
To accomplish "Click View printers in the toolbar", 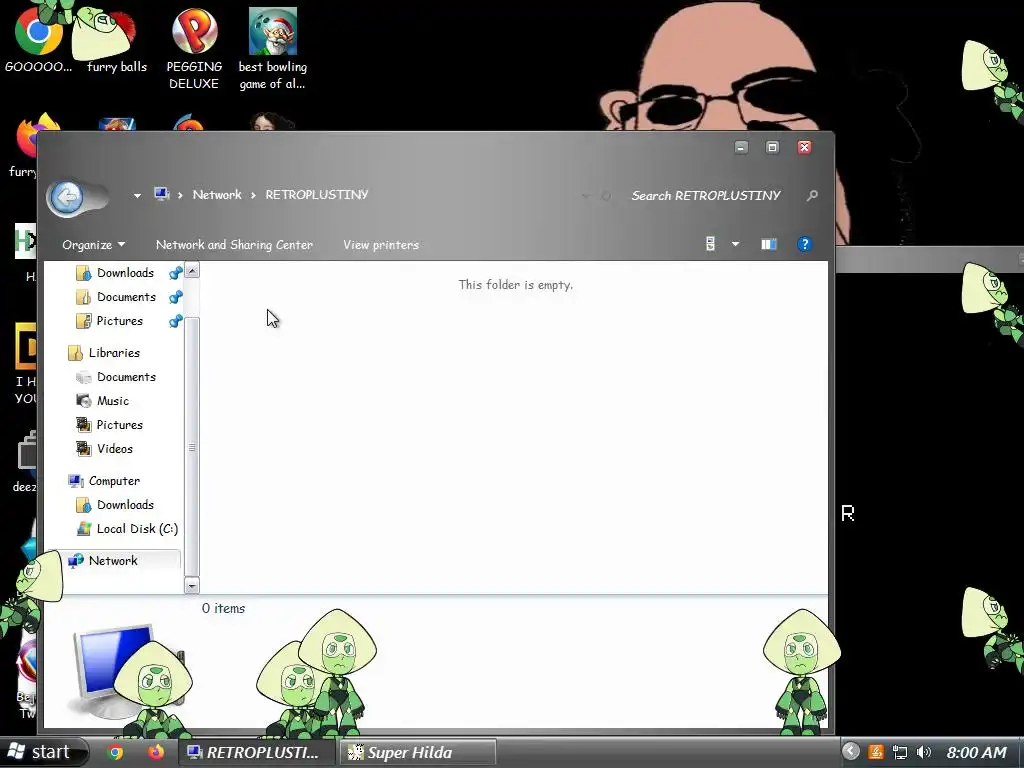I will [x=381, y=245].
